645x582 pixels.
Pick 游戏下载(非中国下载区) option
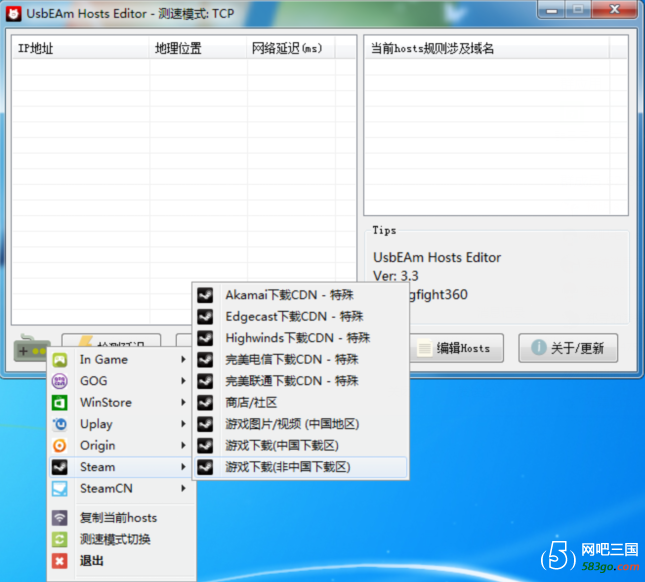coord(301,467)
